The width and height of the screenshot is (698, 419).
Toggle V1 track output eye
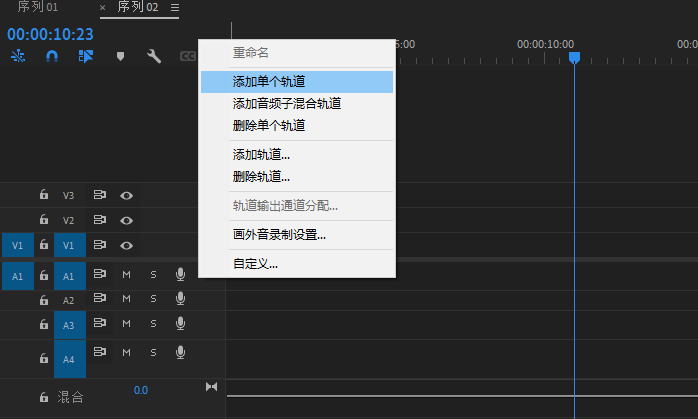point(127,245)
